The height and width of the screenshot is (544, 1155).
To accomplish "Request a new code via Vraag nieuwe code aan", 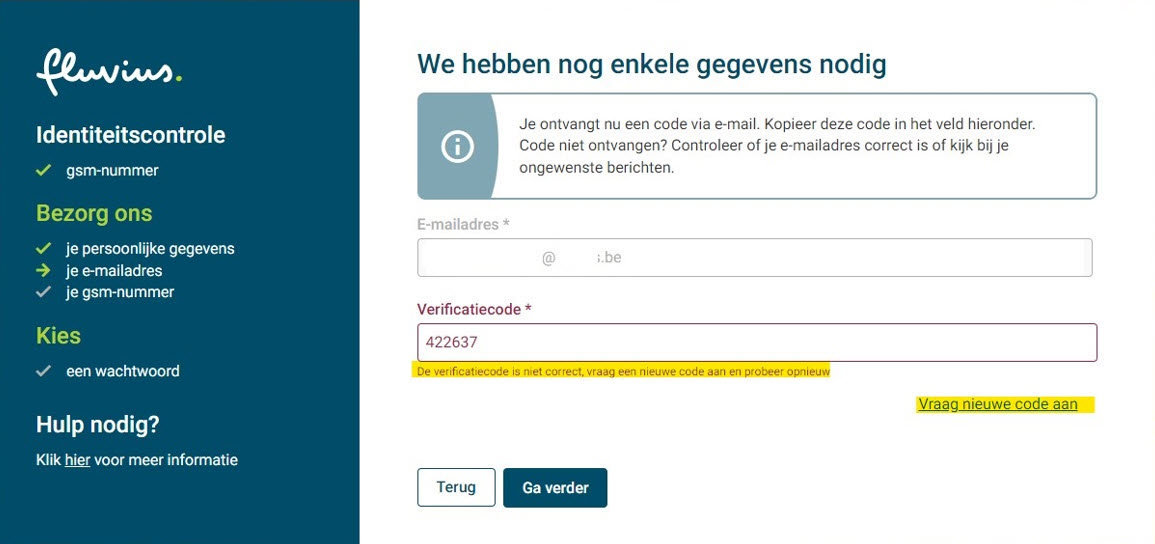I will (997, 404).
